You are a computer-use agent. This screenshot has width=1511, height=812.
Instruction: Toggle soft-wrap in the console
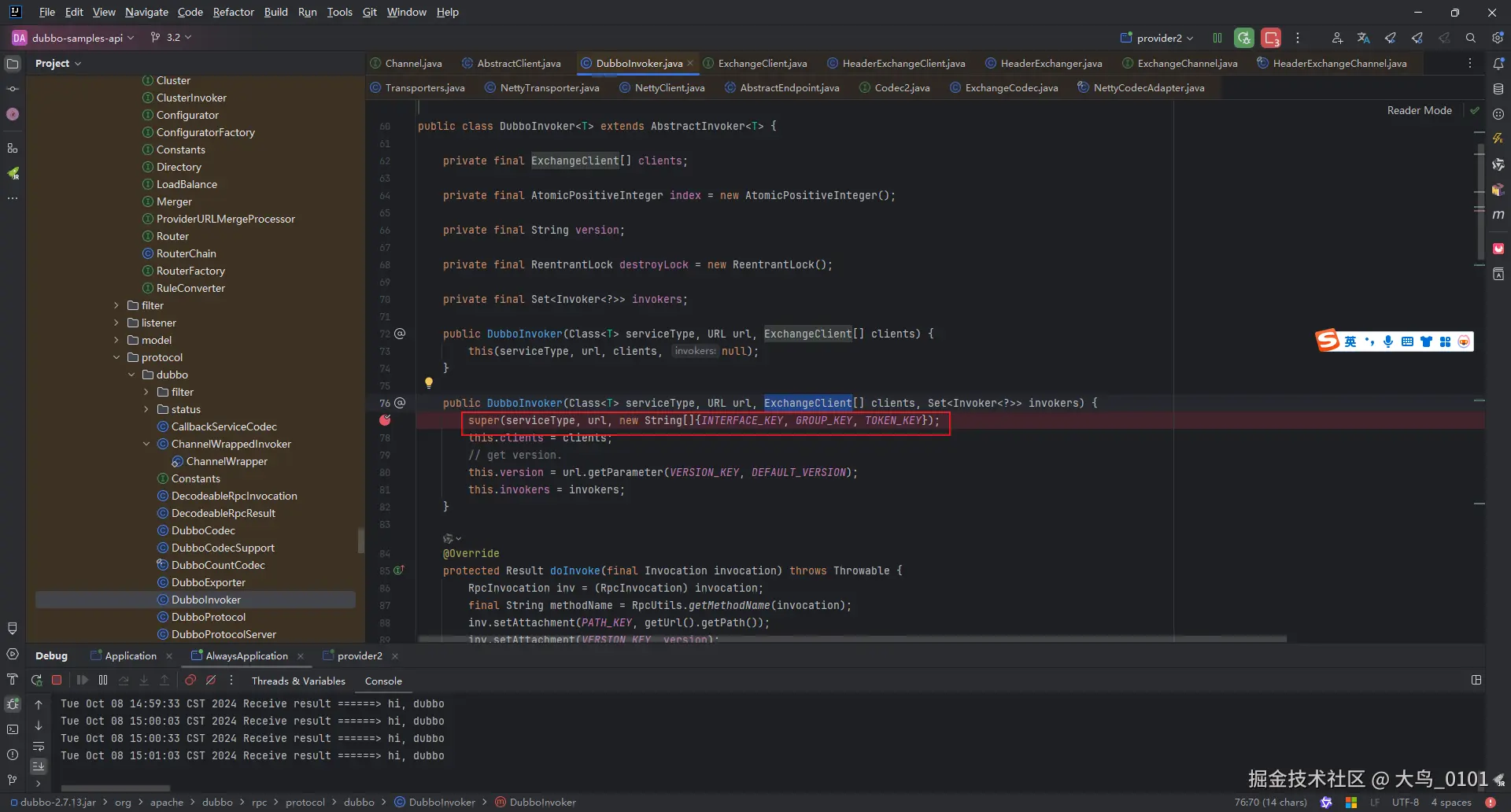pyautogui.click(x=39, y=746)
